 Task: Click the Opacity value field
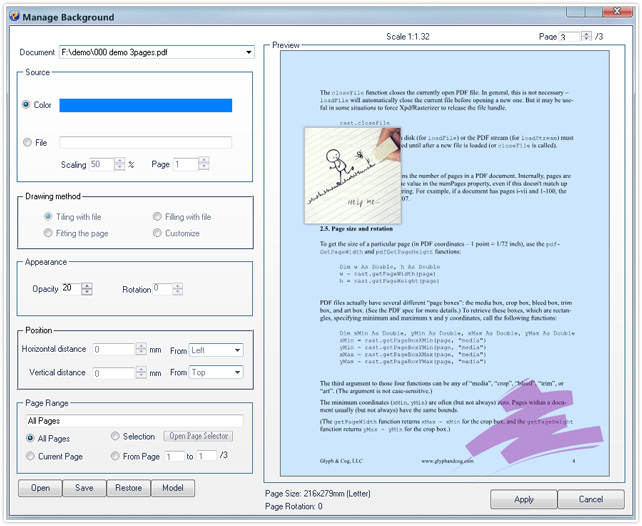[x=71, y=289]
